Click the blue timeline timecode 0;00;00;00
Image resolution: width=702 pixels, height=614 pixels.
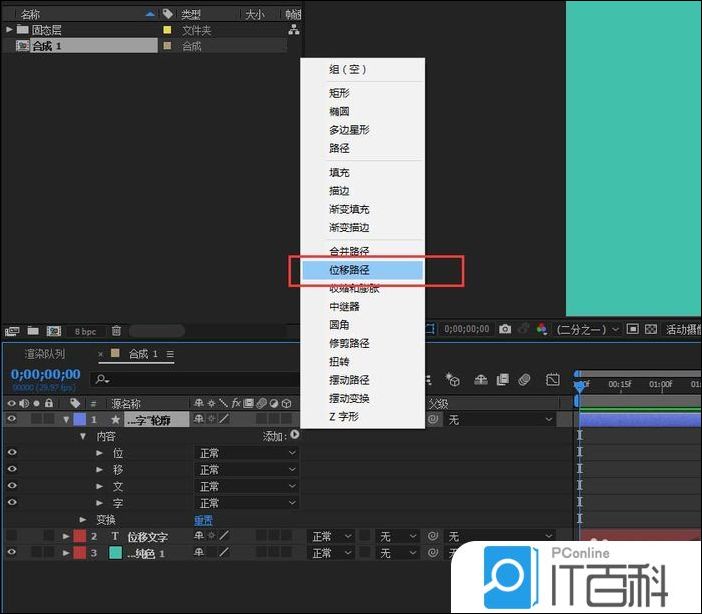46,374
